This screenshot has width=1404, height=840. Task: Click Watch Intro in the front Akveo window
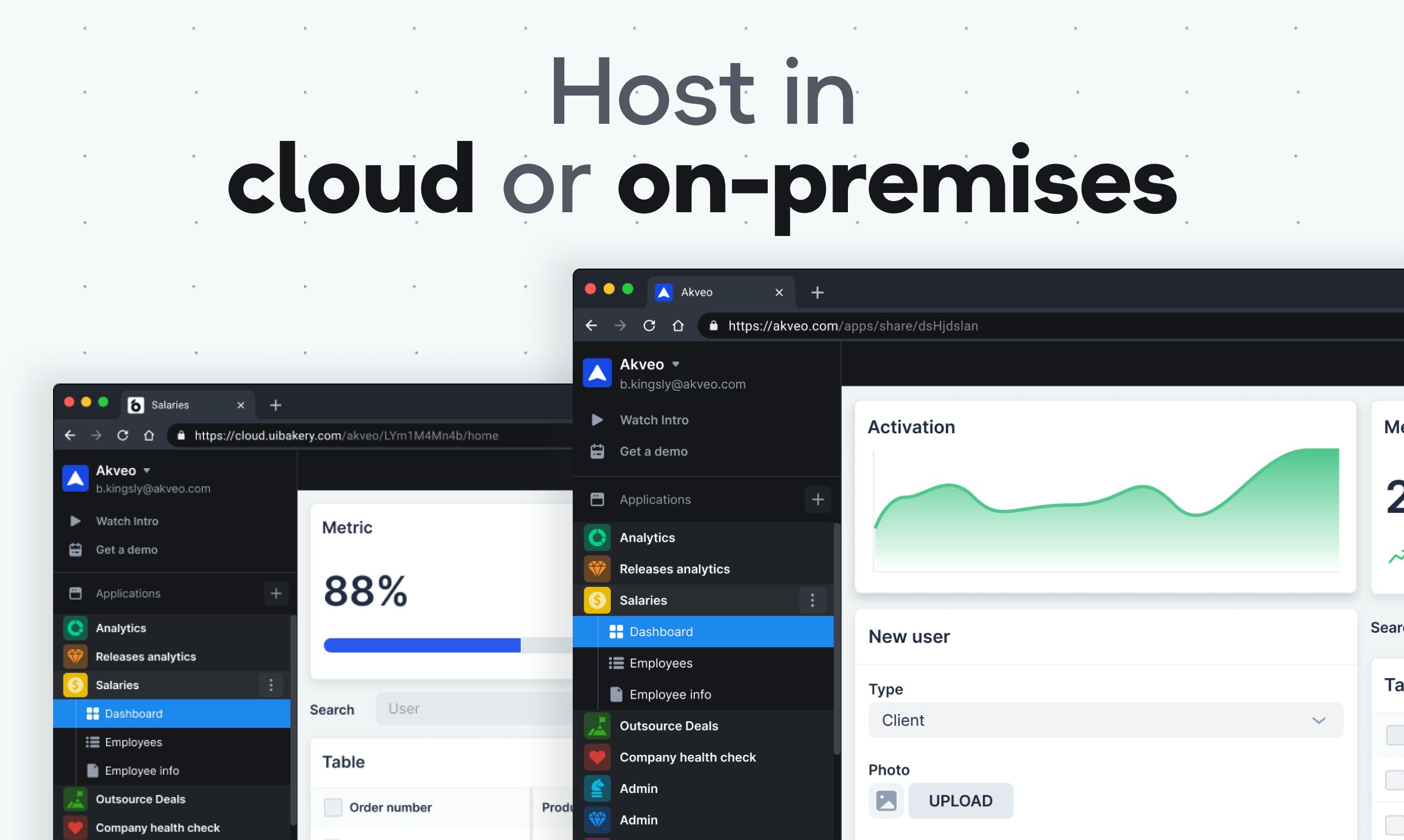tap(654, 420)
